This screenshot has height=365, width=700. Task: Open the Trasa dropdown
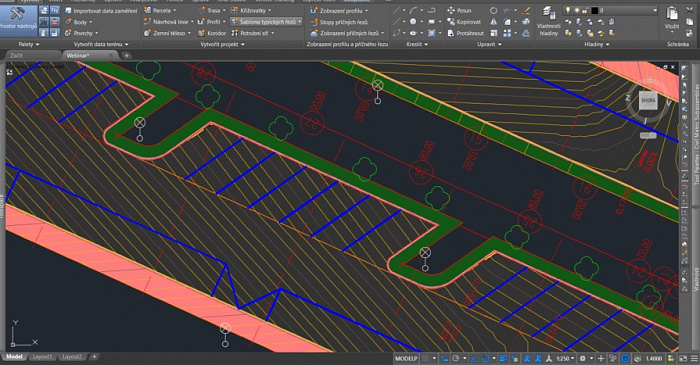212,10
